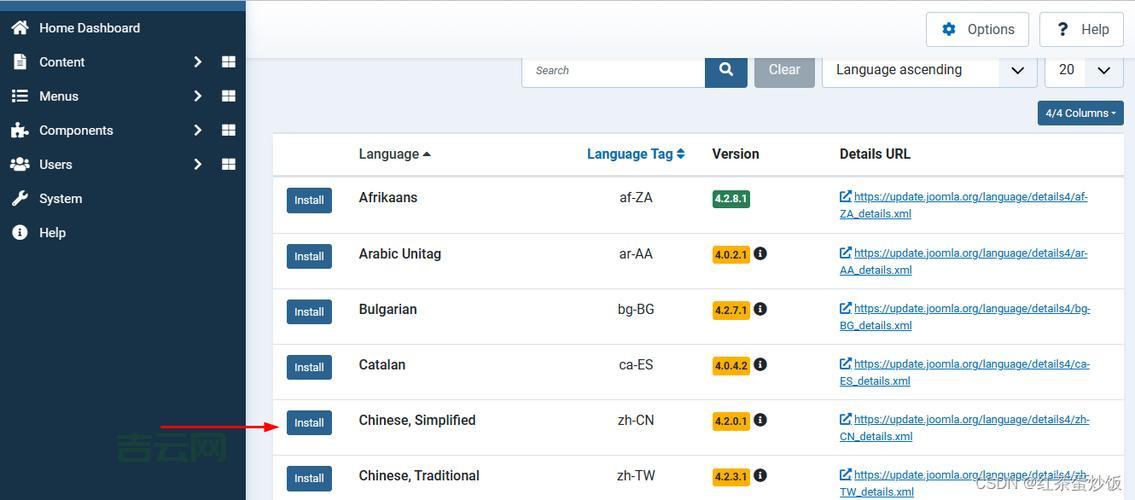Open the Content dashboard grid icon
This screenshot has width=1135, height=500.
click(x=228, y=62)
